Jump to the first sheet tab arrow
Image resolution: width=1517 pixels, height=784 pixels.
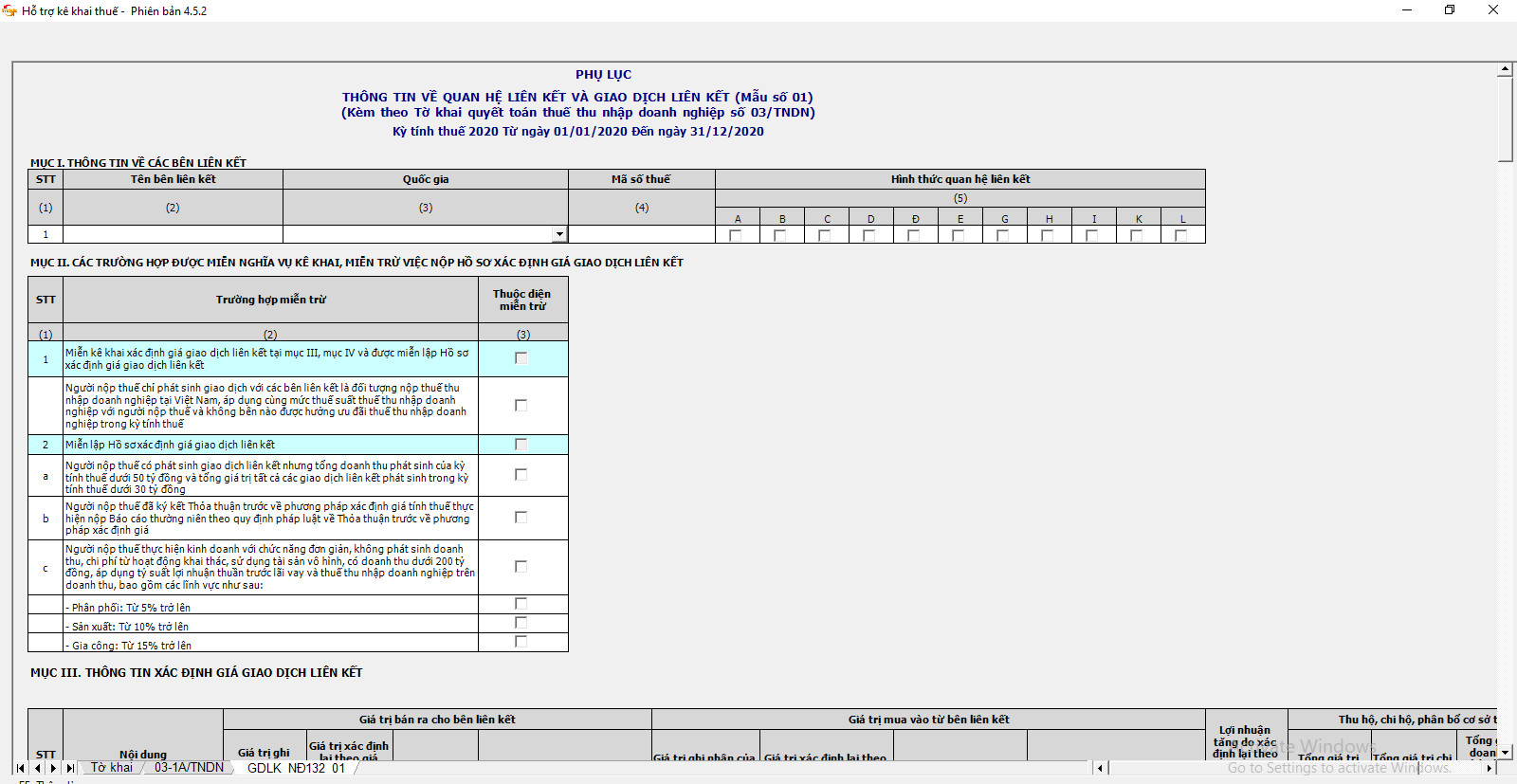(x=20, y=768)
